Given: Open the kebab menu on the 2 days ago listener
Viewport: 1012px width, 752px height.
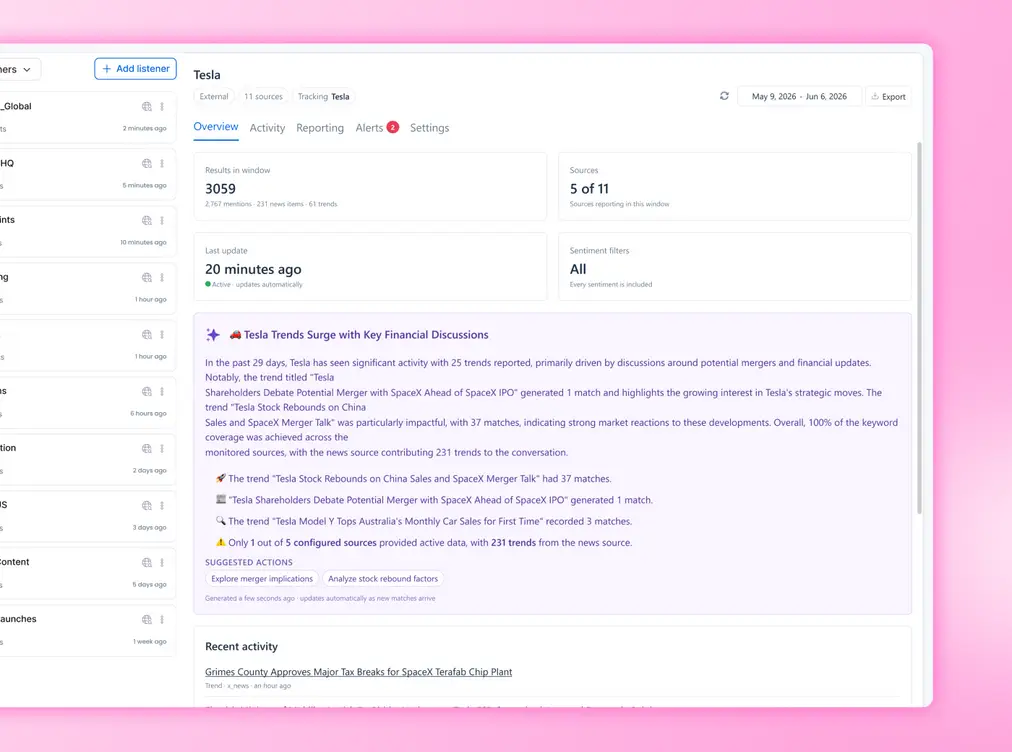Looking at the screenshot, I should click(x=162, y=448).
